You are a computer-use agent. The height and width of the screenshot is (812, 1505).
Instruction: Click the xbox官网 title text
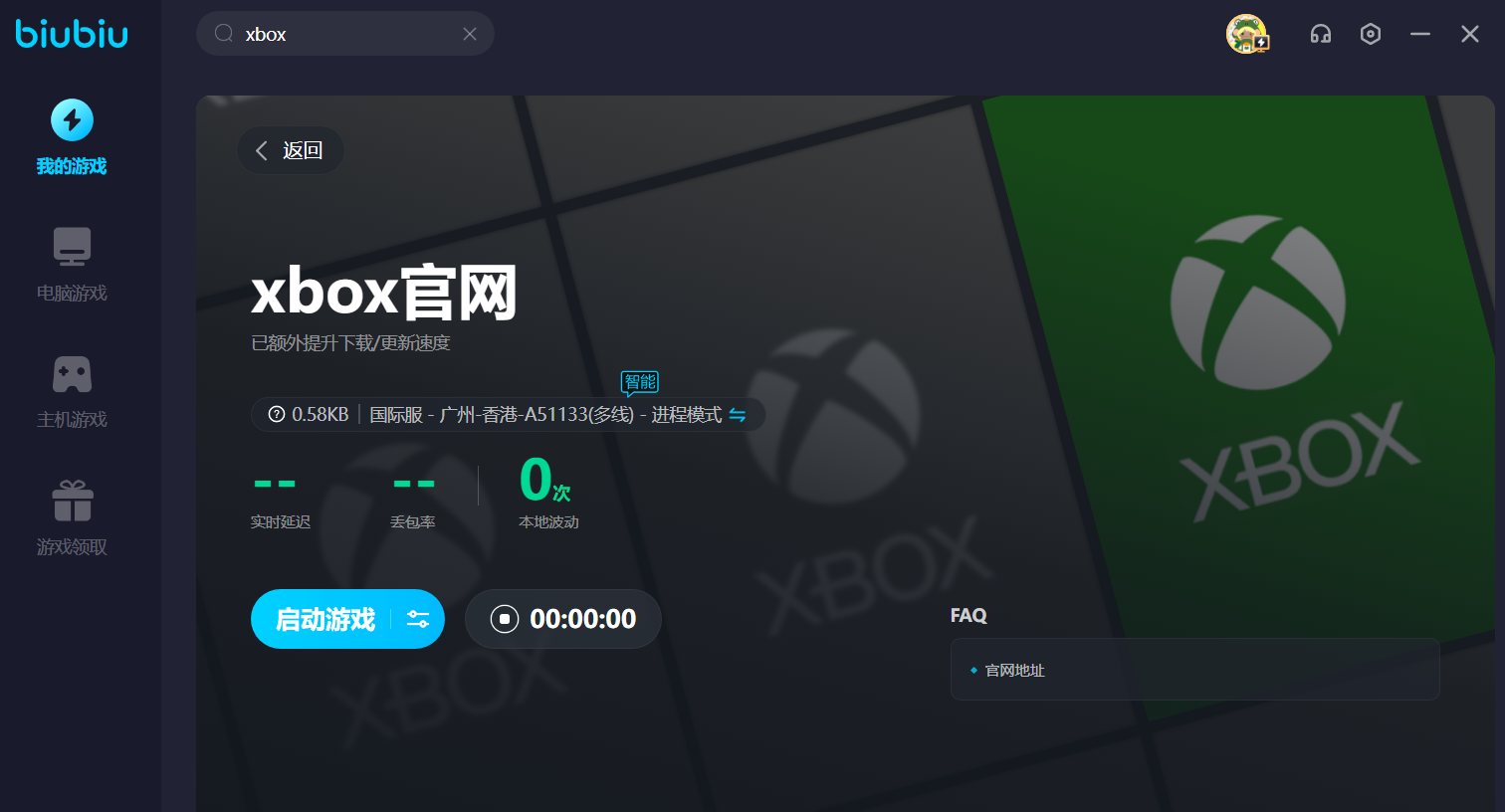(384, 293)
